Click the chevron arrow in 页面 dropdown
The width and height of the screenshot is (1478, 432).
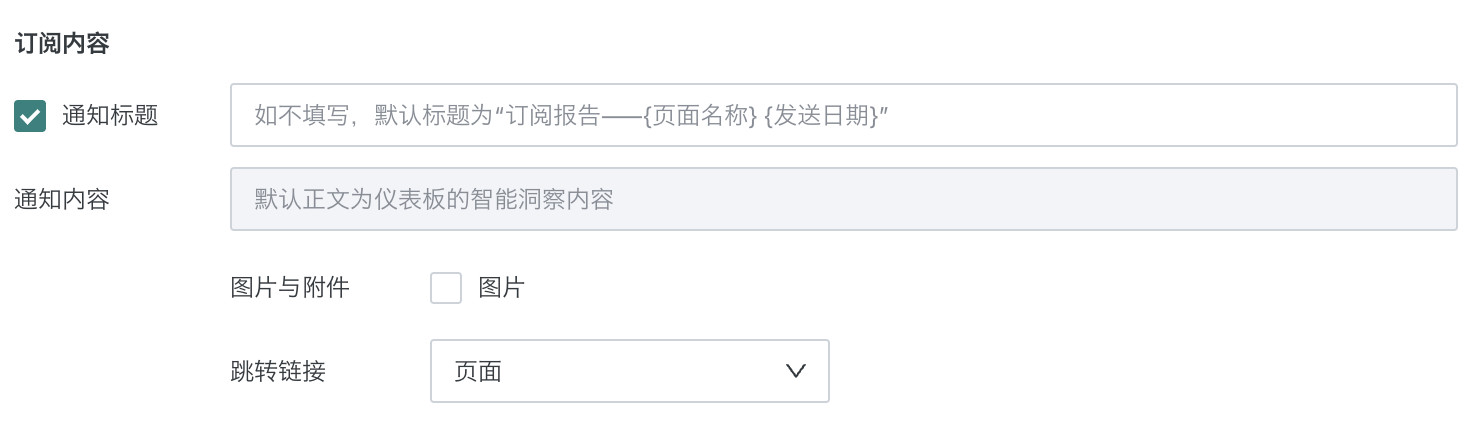coord(796,371)
